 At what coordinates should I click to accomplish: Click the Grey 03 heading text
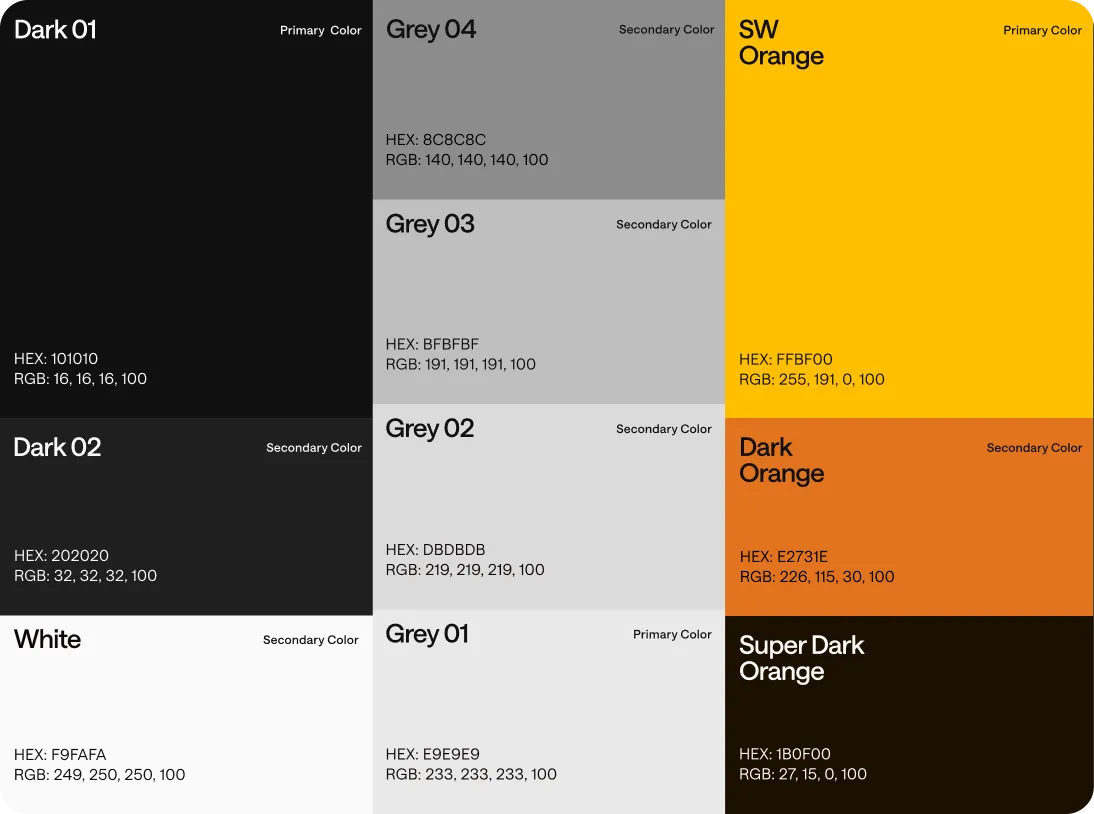[430, 224]
